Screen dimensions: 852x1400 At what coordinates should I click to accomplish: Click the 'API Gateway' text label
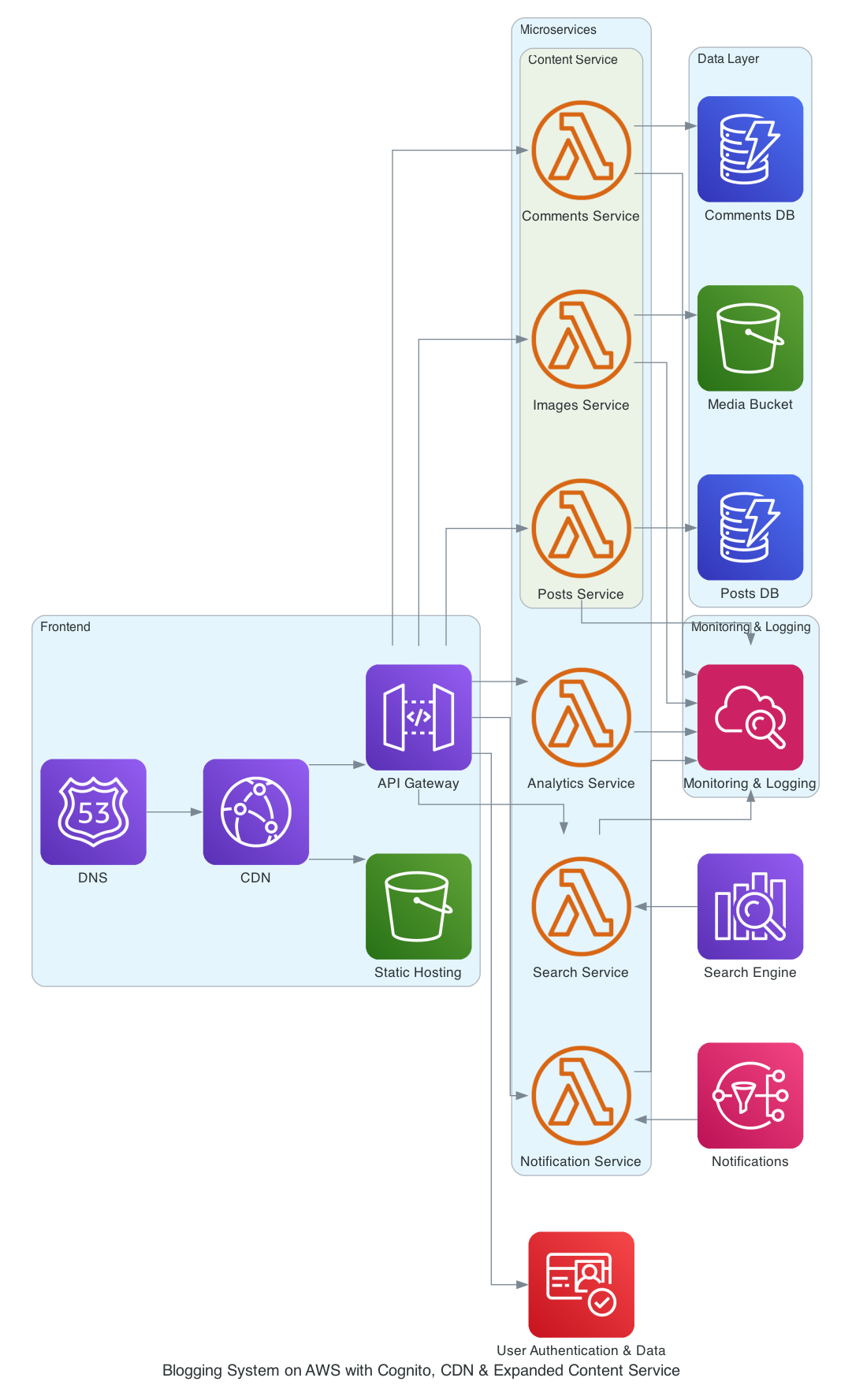[419, 783]
